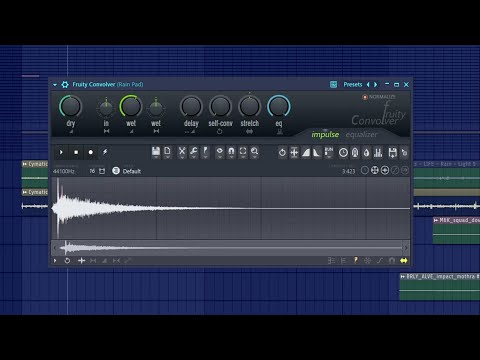The height and width of the screenshot is (360, 480).
Task: Start impulse playback with the play button
Action: (61, 152)
